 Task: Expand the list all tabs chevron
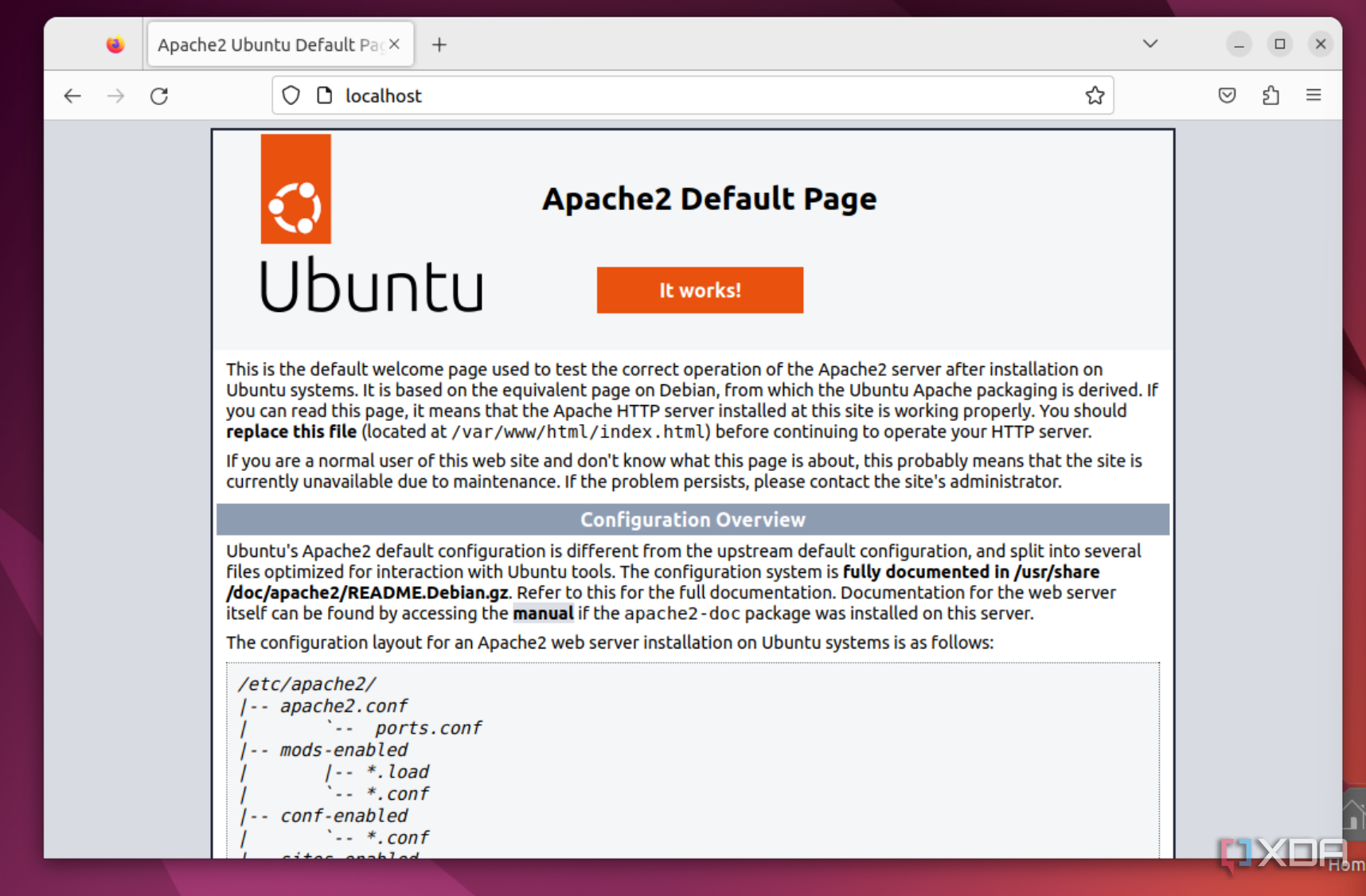[x=1150, y=44]
